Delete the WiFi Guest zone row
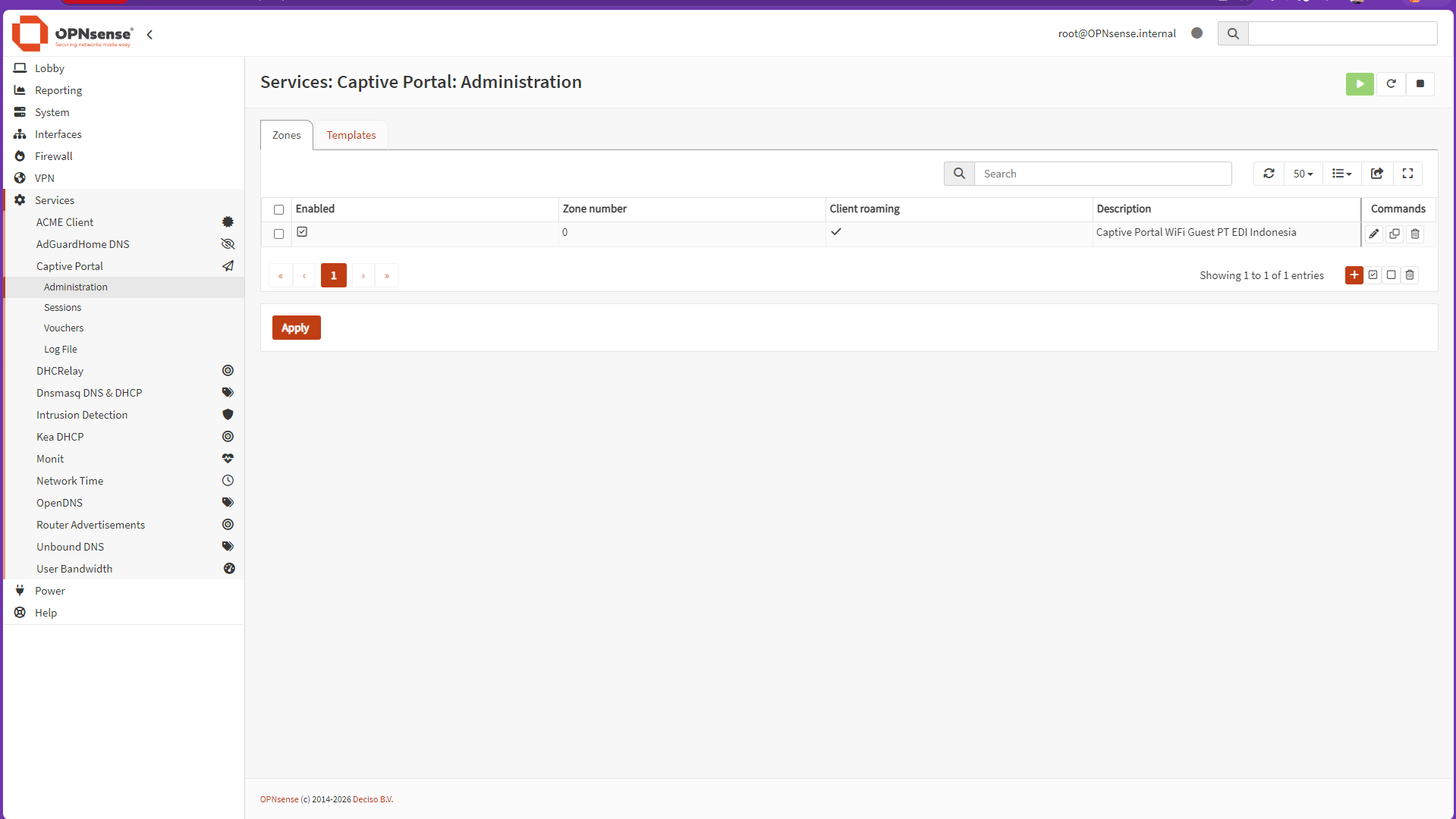1456x819 pixels. pos(1415,234)
